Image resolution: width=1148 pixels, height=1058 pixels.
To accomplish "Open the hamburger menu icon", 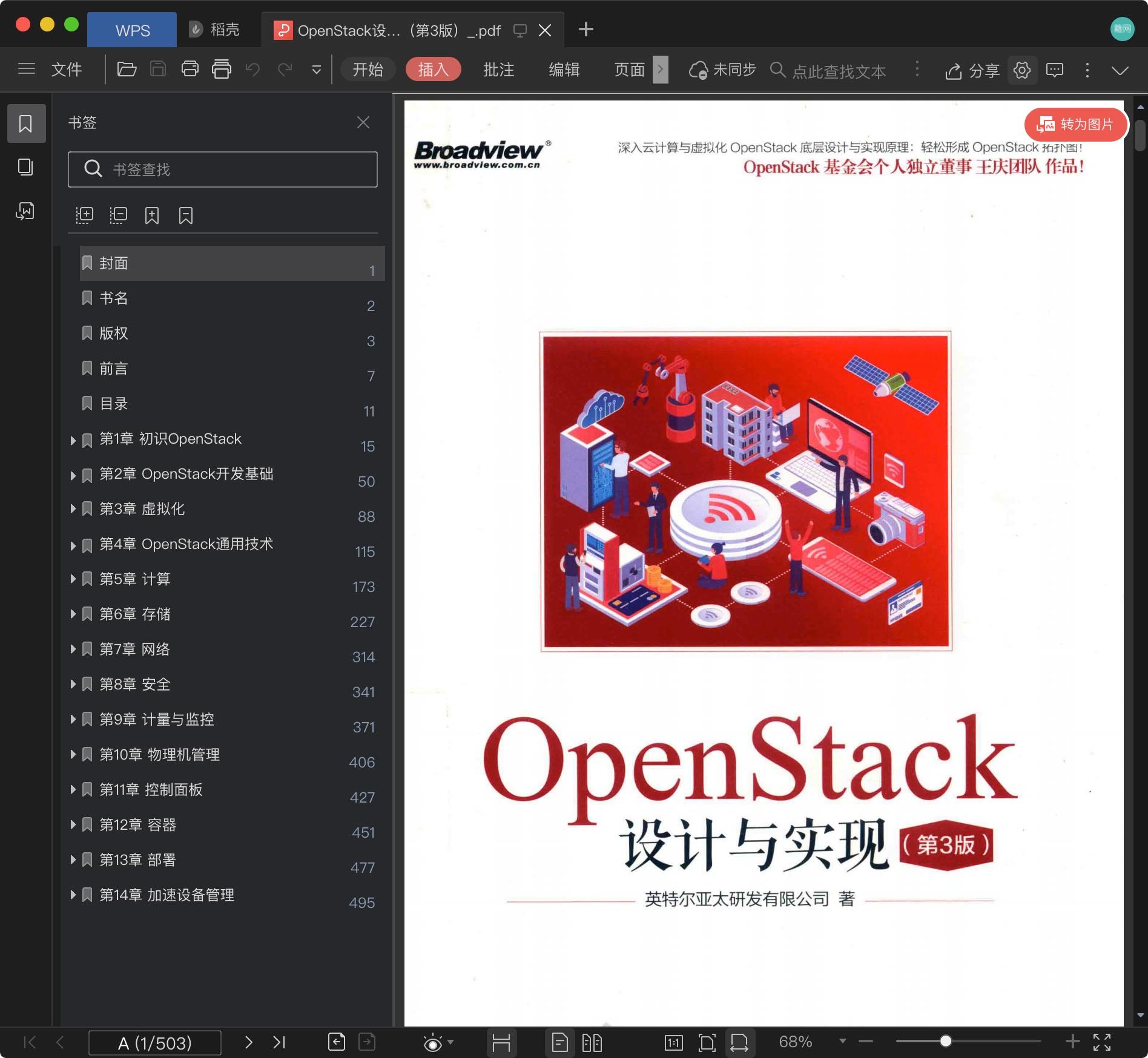I will 27,69.
